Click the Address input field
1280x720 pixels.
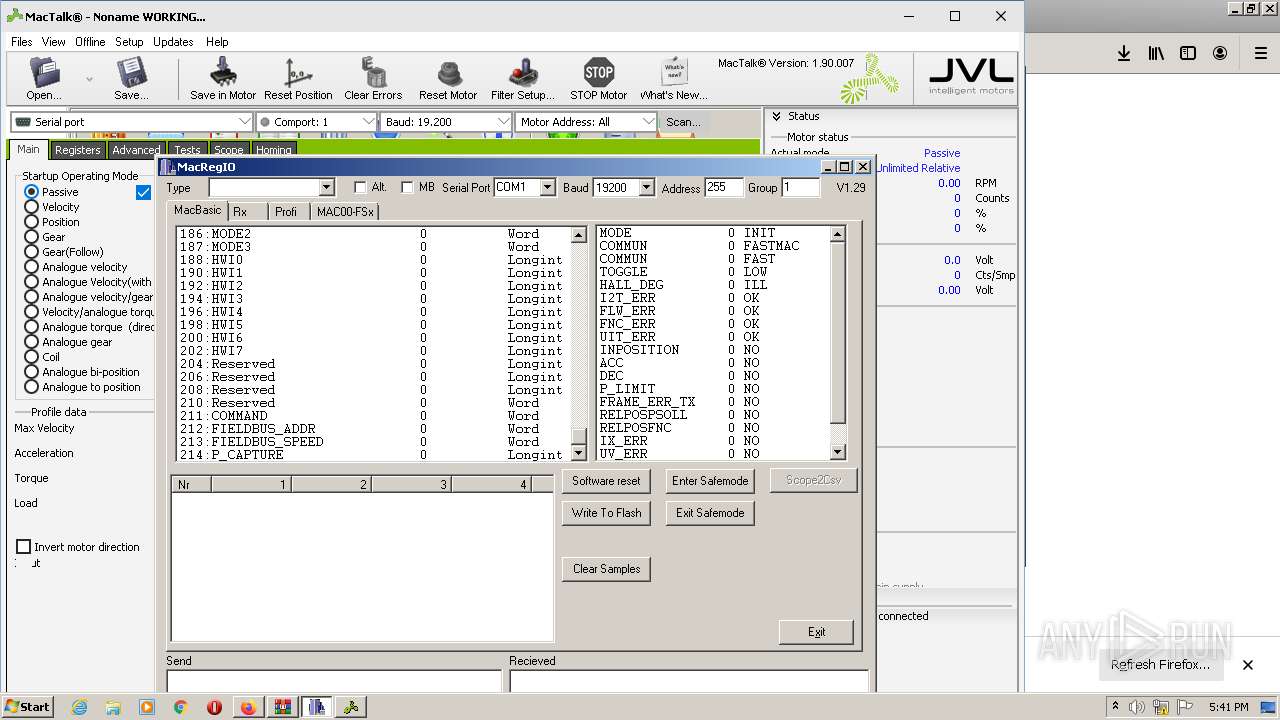724,187
